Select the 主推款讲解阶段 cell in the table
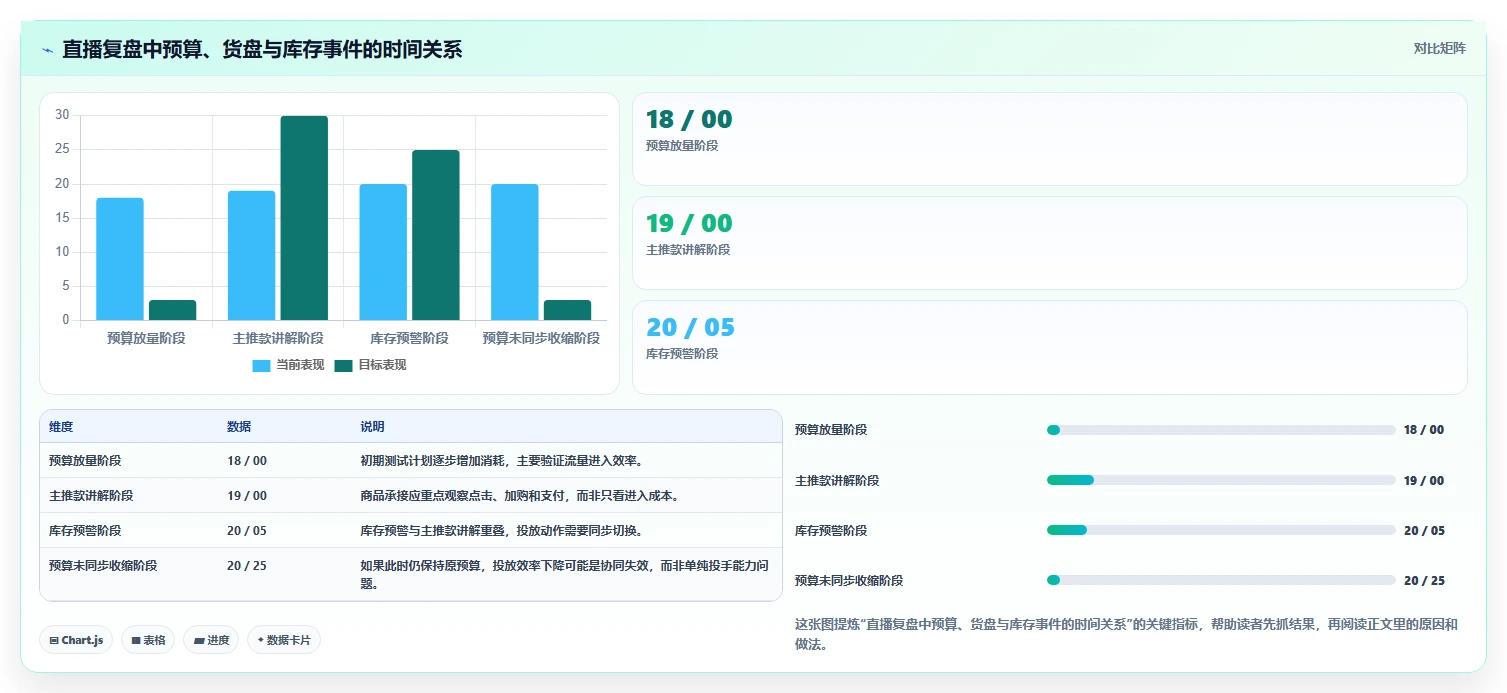The image size is (1507, 693). click(91, 496)
